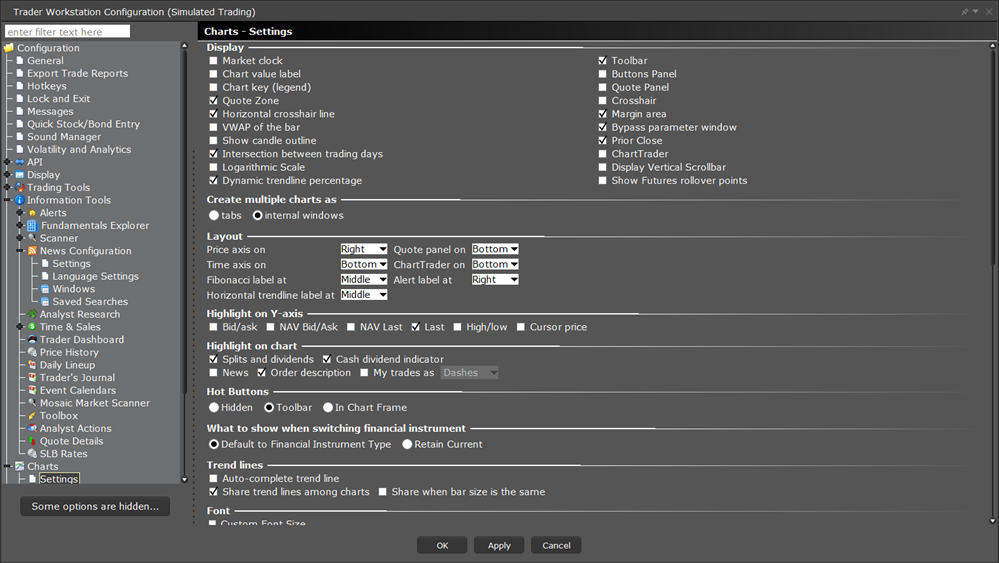The image size is (999, 563).
Task: Click the Quote Details icon
Action: point(32,441)
